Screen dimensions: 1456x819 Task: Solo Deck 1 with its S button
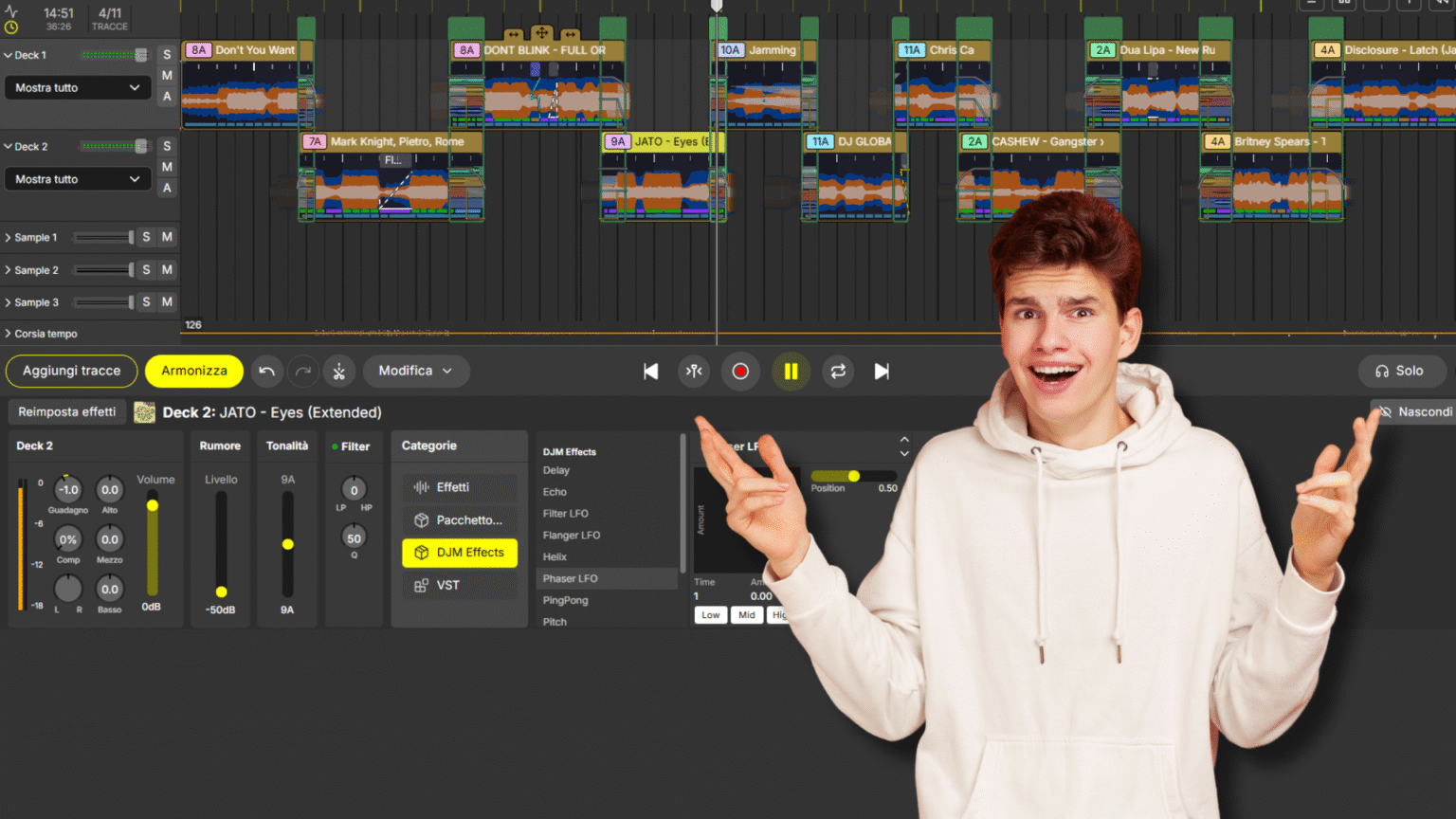click(167, 55)
